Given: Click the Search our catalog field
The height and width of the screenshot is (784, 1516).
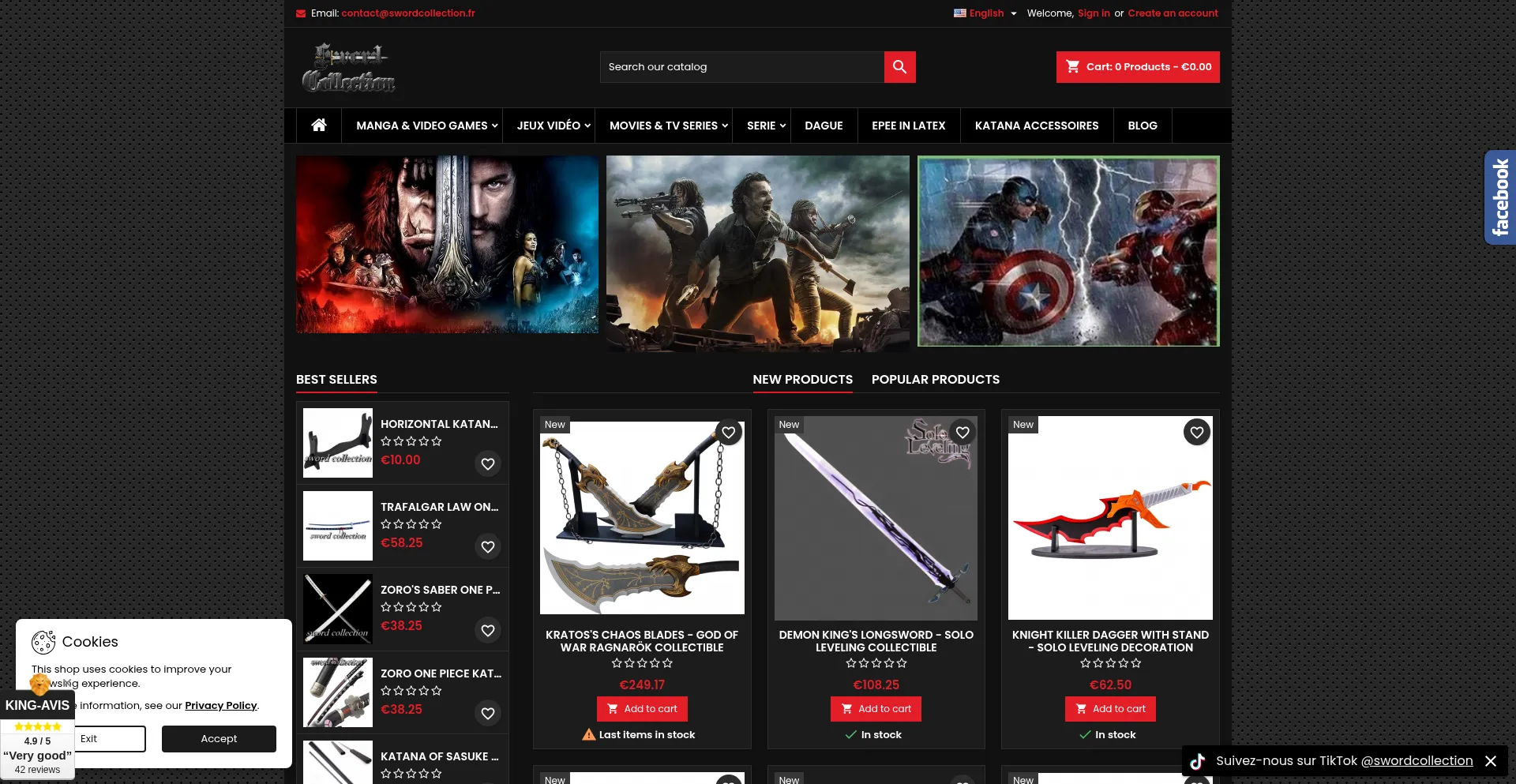Looking at the screenshot, I should [741, 67].
